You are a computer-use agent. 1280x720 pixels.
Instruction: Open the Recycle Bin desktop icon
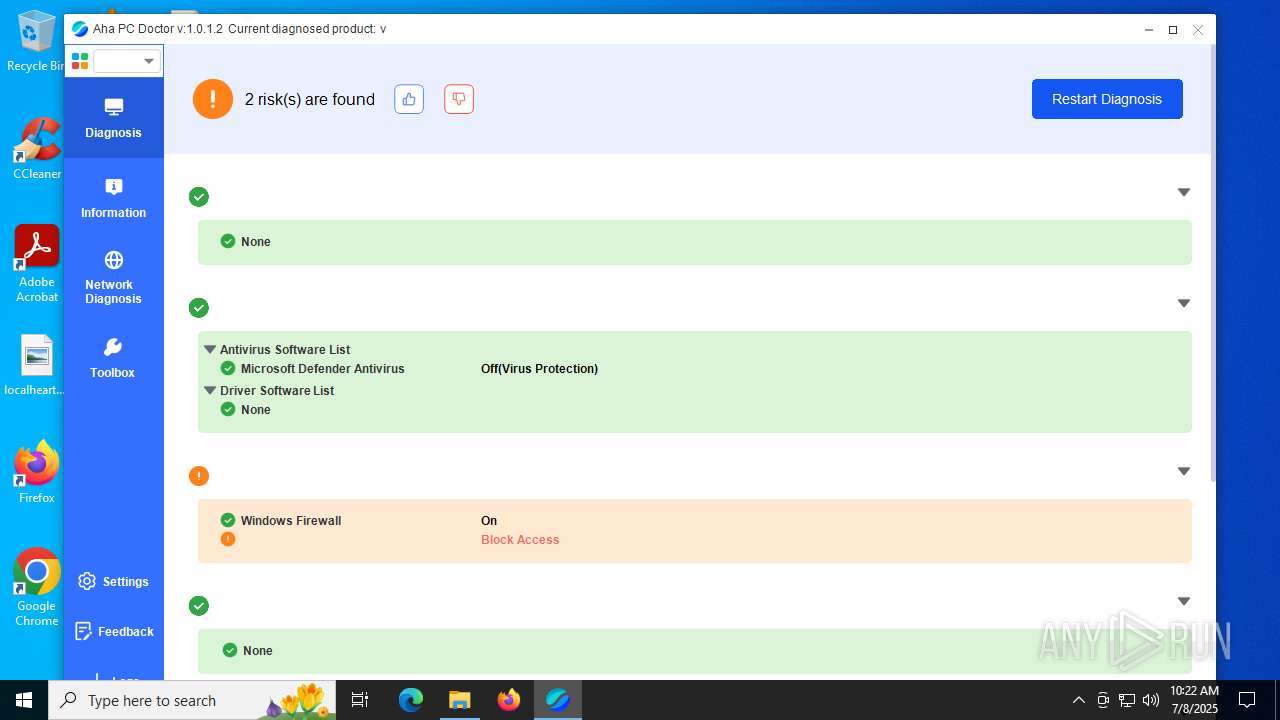point(35,40)
